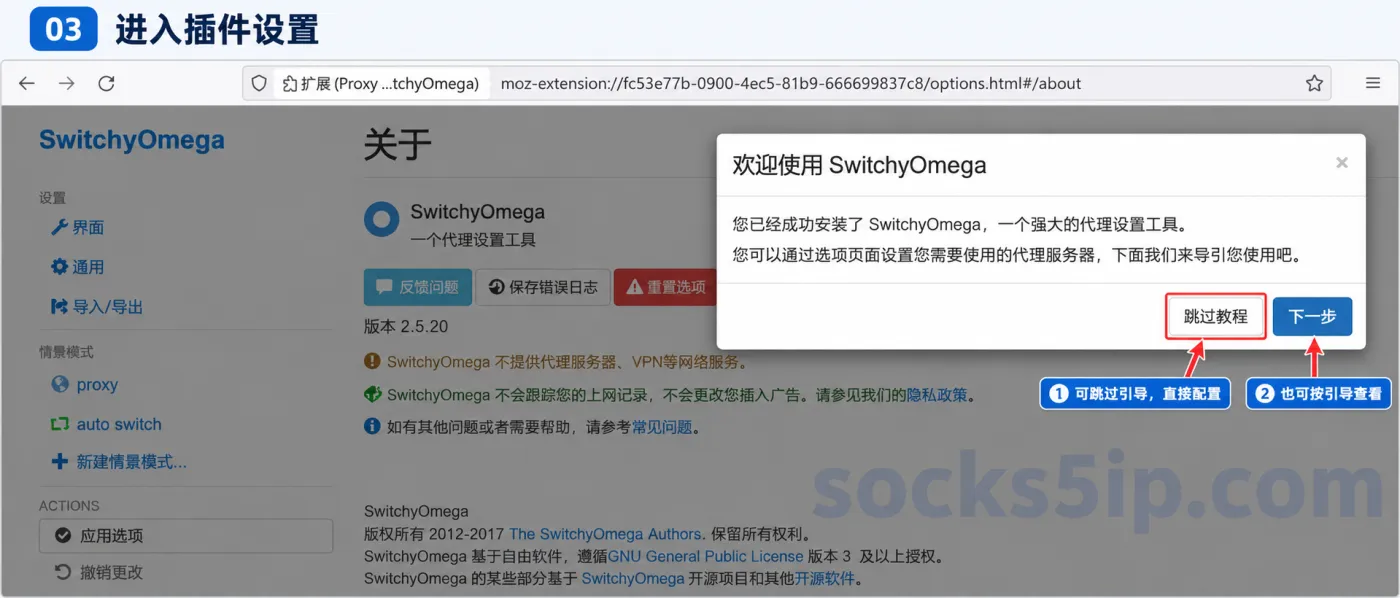1400x598 pixels.
Task: Close the welcome dialog with the X
Action: (1342, 162)
